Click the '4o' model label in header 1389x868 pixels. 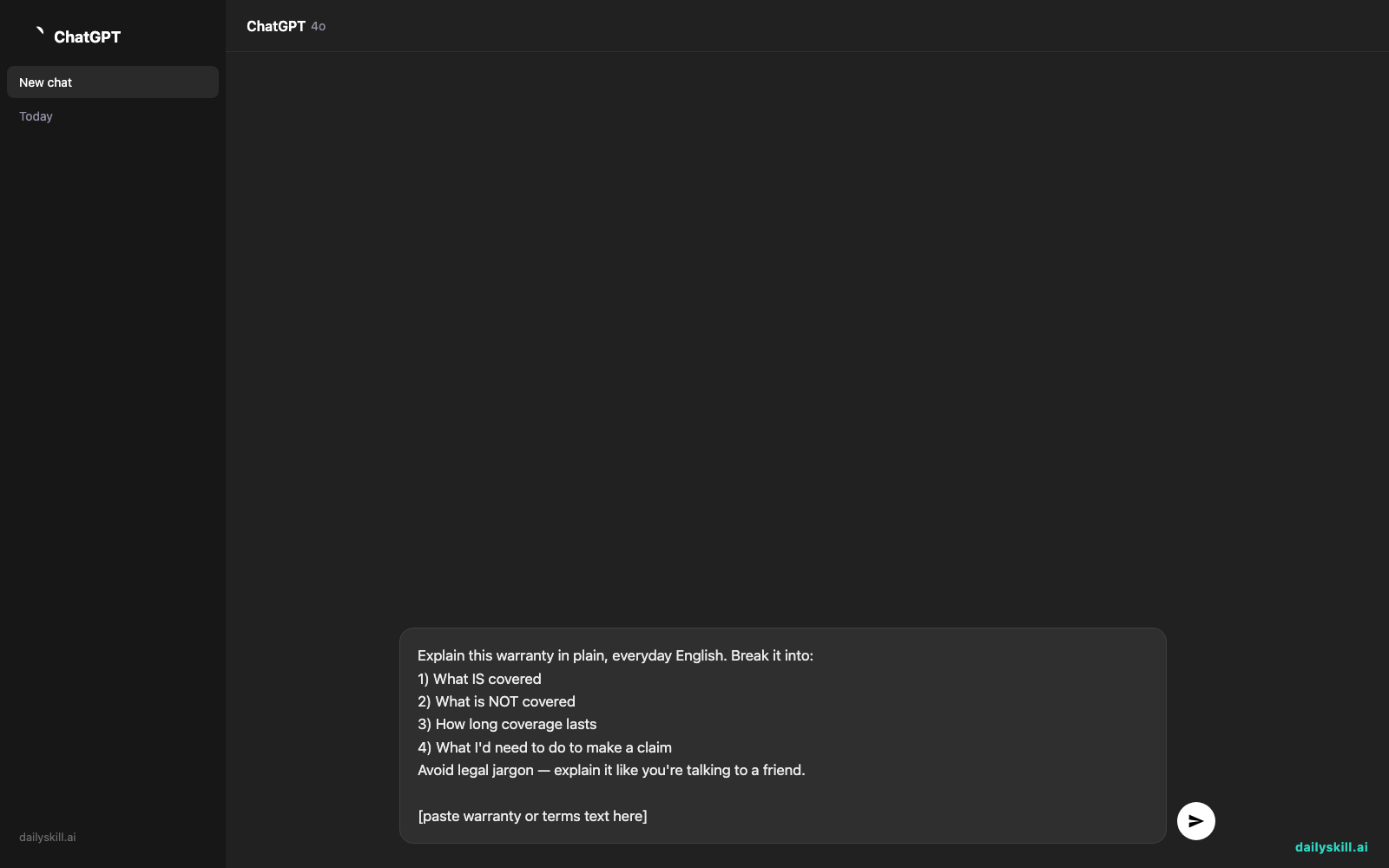point(319,27)
